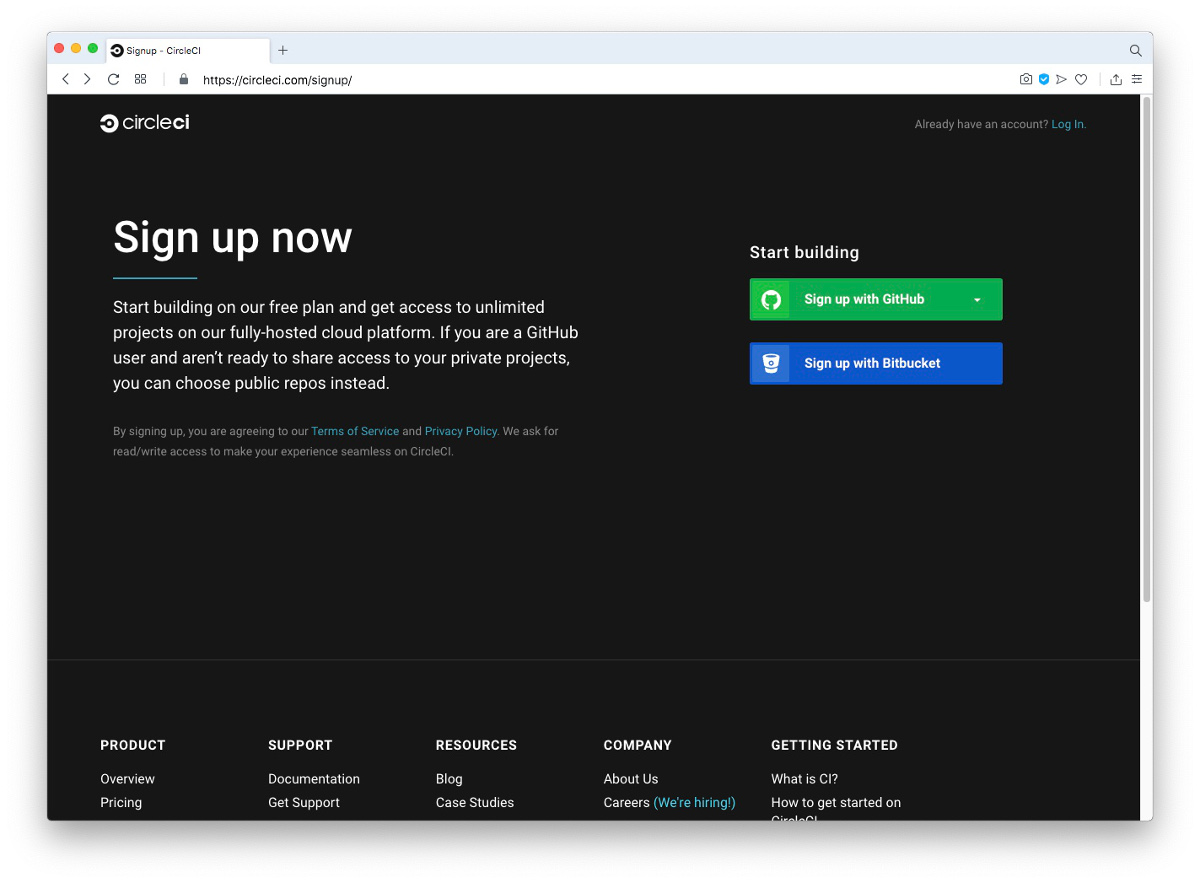The width and height of the screenshot is (1200, 883).
Task: Open Case Studies footer link
Action: coord(475,802)
